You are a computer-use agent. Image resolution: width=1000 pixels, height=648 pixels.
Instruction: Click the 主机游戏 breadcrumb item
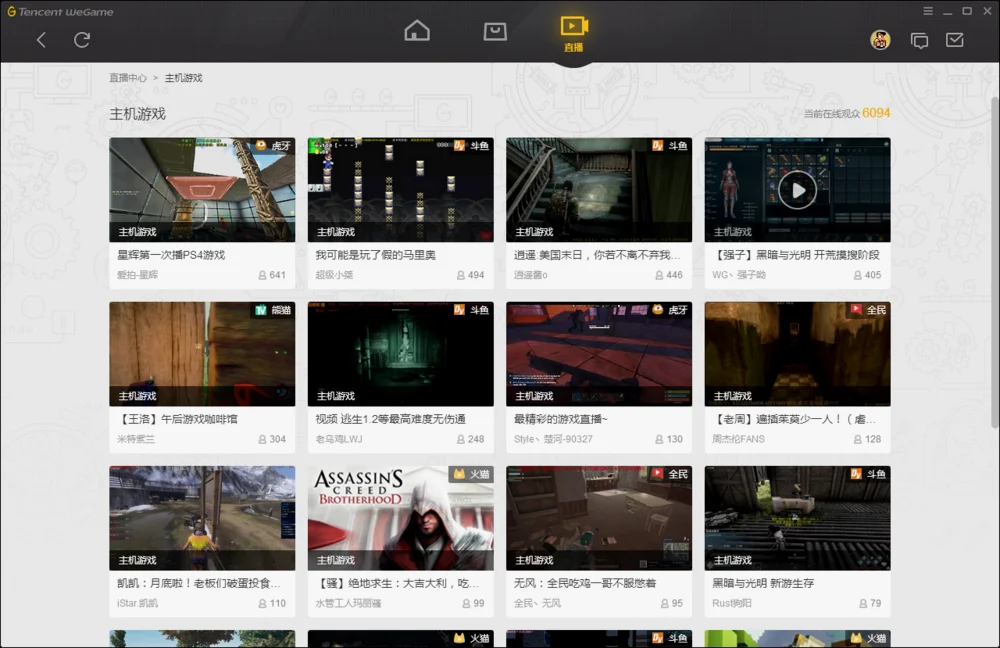[x=184, y=78]
